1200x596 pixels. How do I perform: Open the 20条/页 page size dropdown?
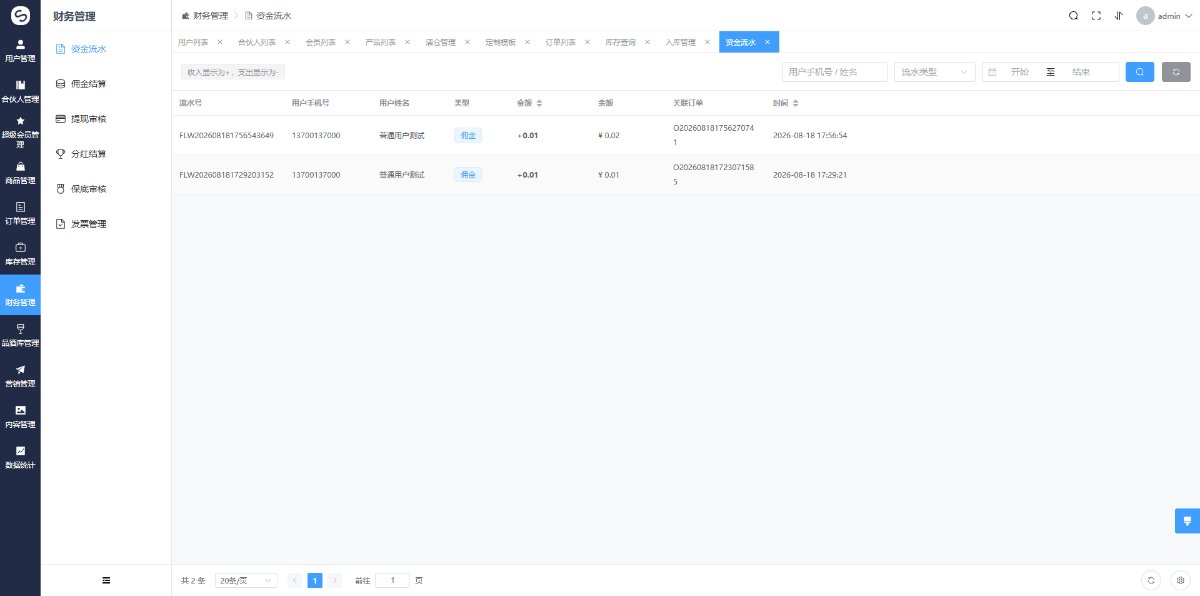click(246, 580)
